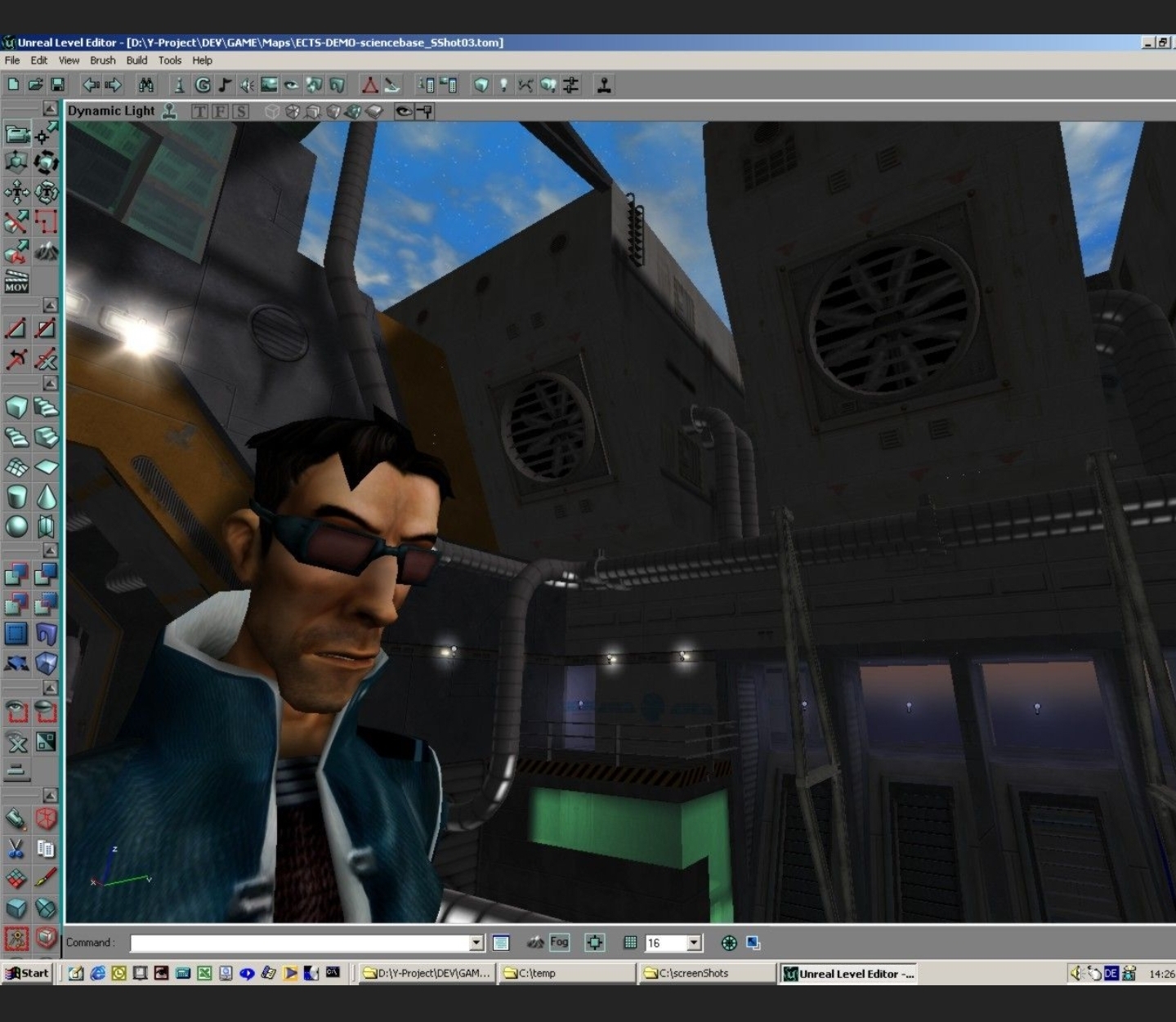
Task: Open the Actor Class browser pawn icon
Action: 180,84
